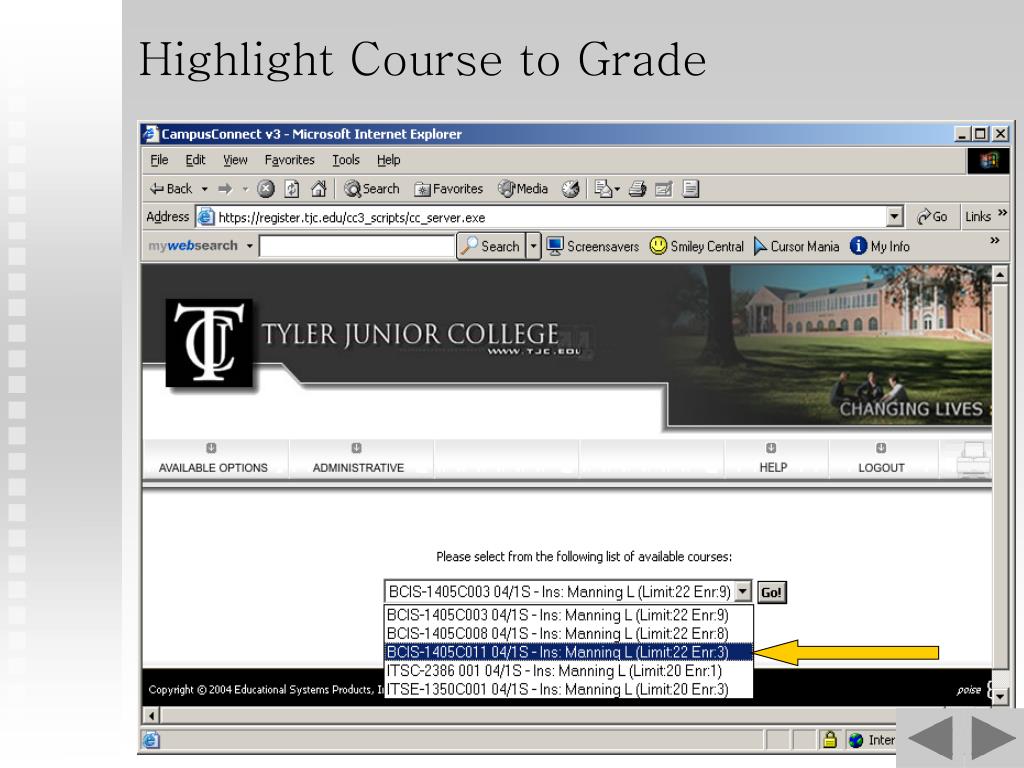This screenshot has width=1024, height=768.
Task: Open the Tools menu
Action: (345, 160)
